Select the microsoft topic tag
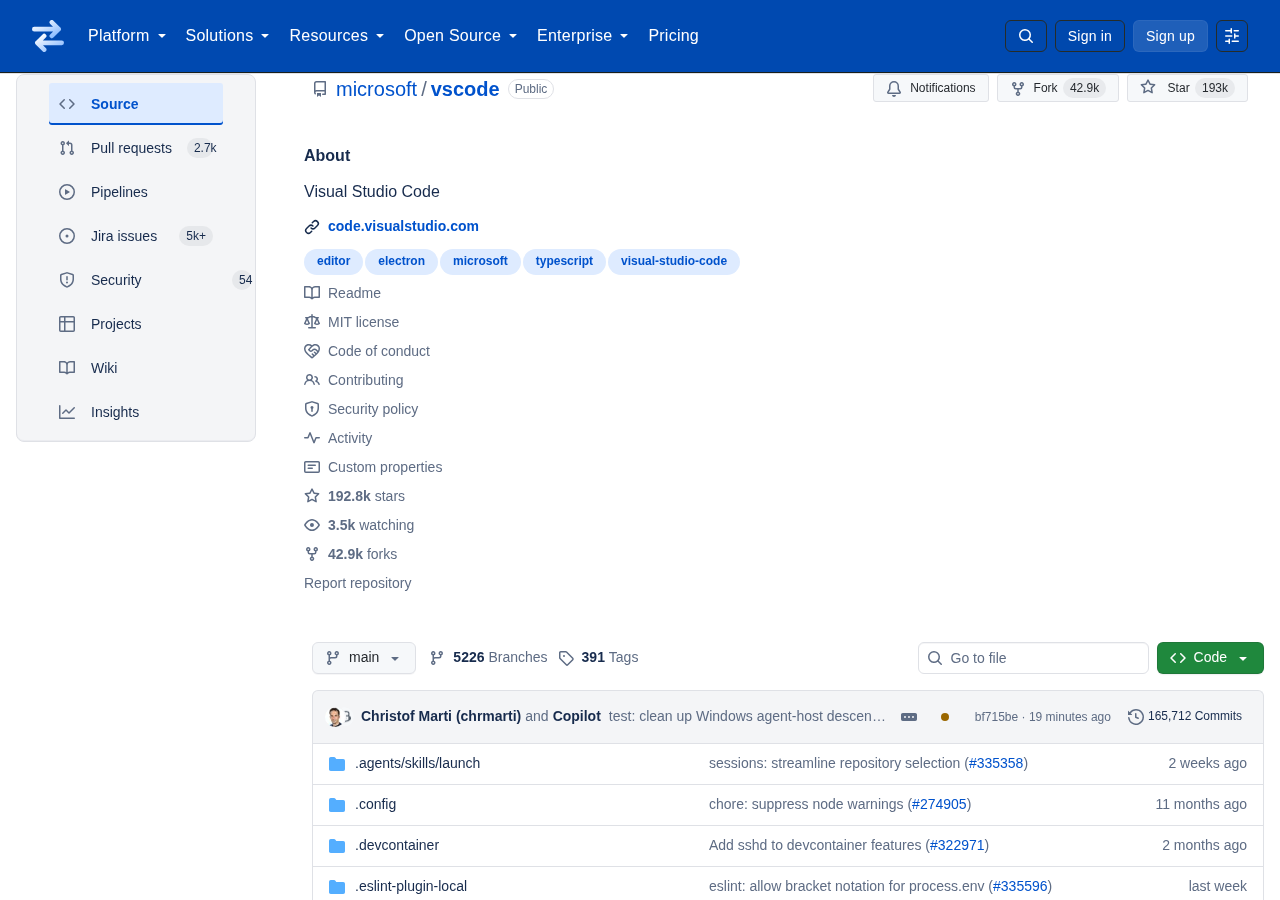Viewport: 1280px width, 900px height. point(480,261)
